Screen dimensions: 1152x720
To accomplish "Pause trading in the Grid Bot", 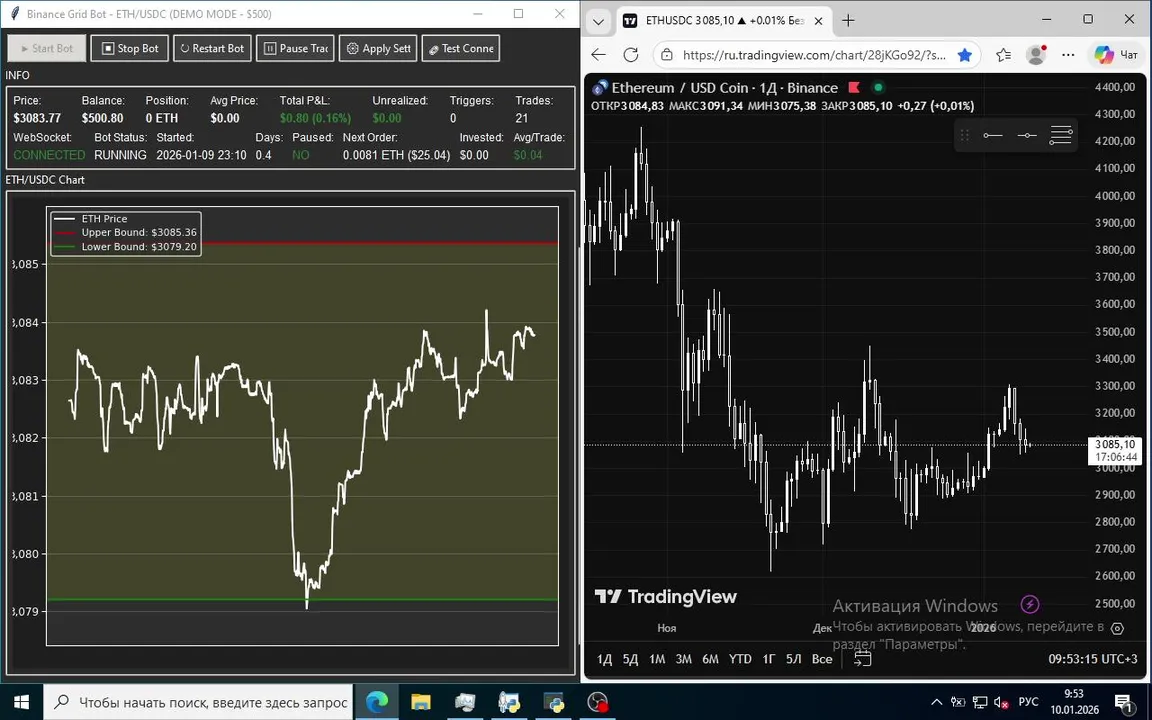I will [x=295, y=48].
